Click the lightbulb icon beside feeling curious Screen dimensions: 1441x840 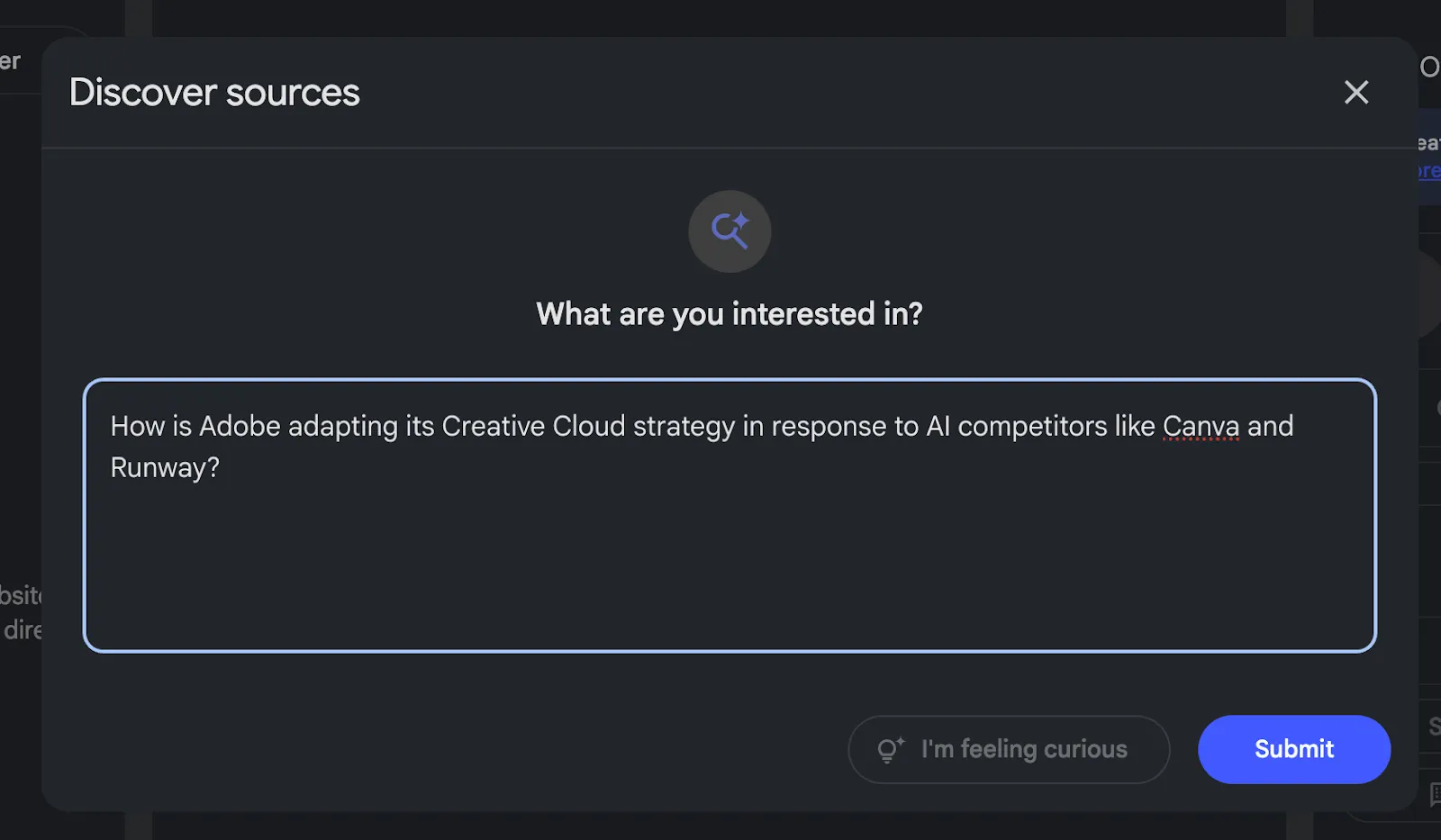tap(891, 749)
